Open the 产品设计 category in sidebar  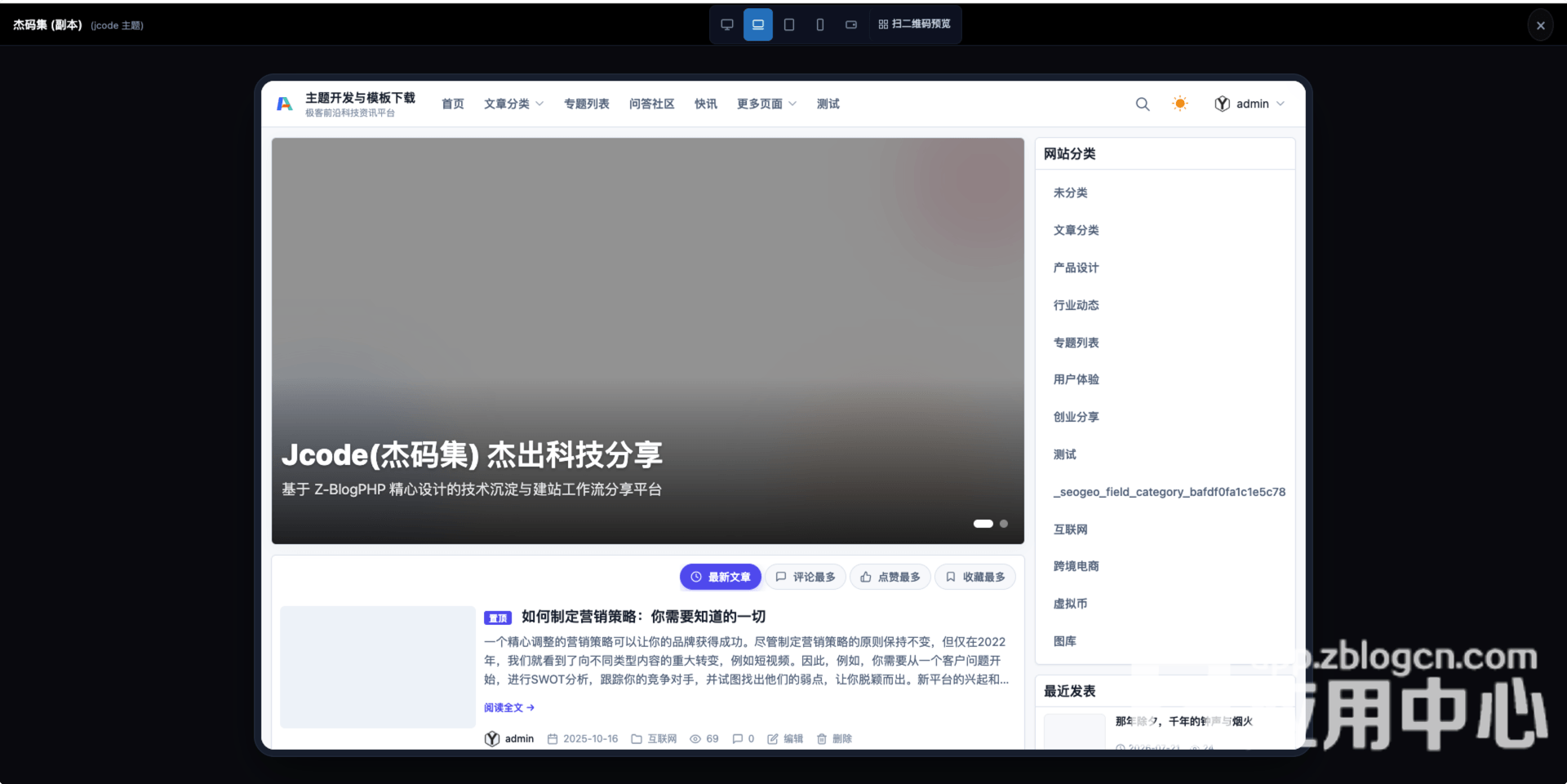pos(1076,268)
